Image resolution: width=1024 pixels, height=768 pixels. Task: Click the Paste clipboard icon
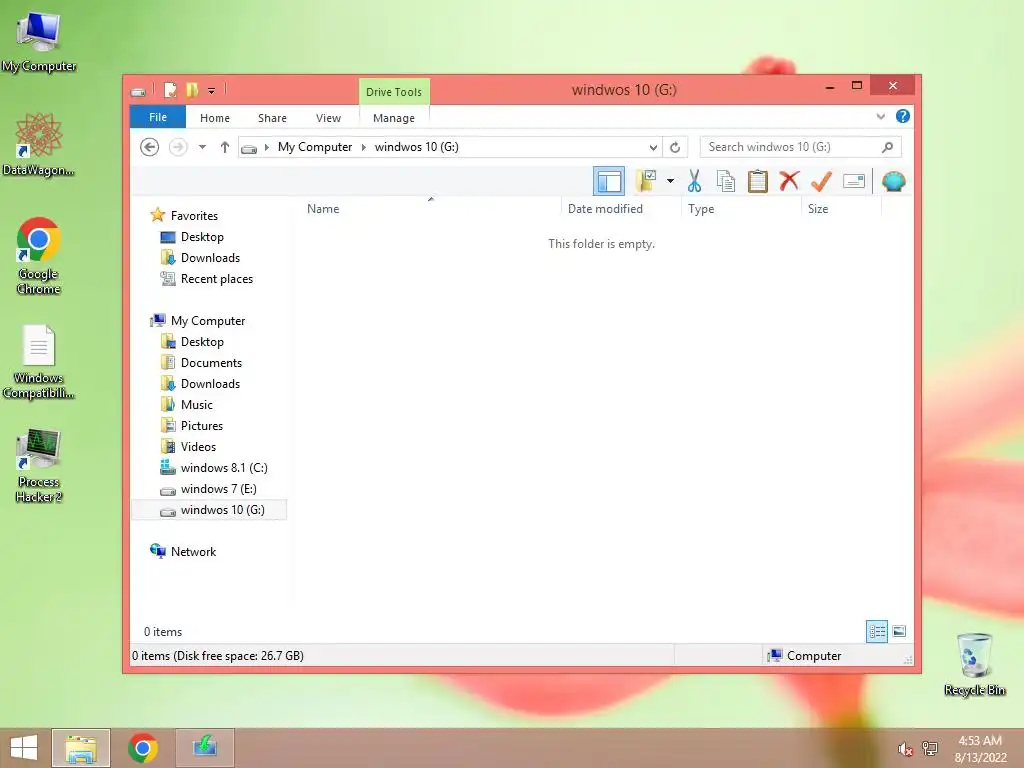pos(758,181)
